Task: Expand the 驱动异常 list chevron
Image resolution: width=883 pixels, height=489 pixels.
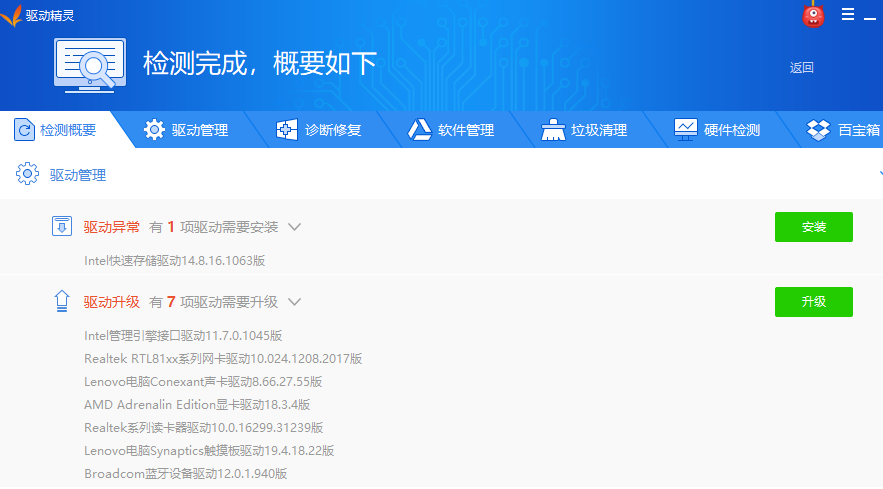Action: (294, 227)
